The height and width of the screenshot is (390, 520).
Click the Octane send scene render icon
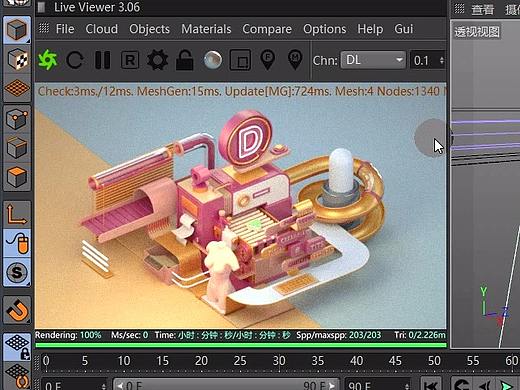pyautogui.click(x=48, y=60)
